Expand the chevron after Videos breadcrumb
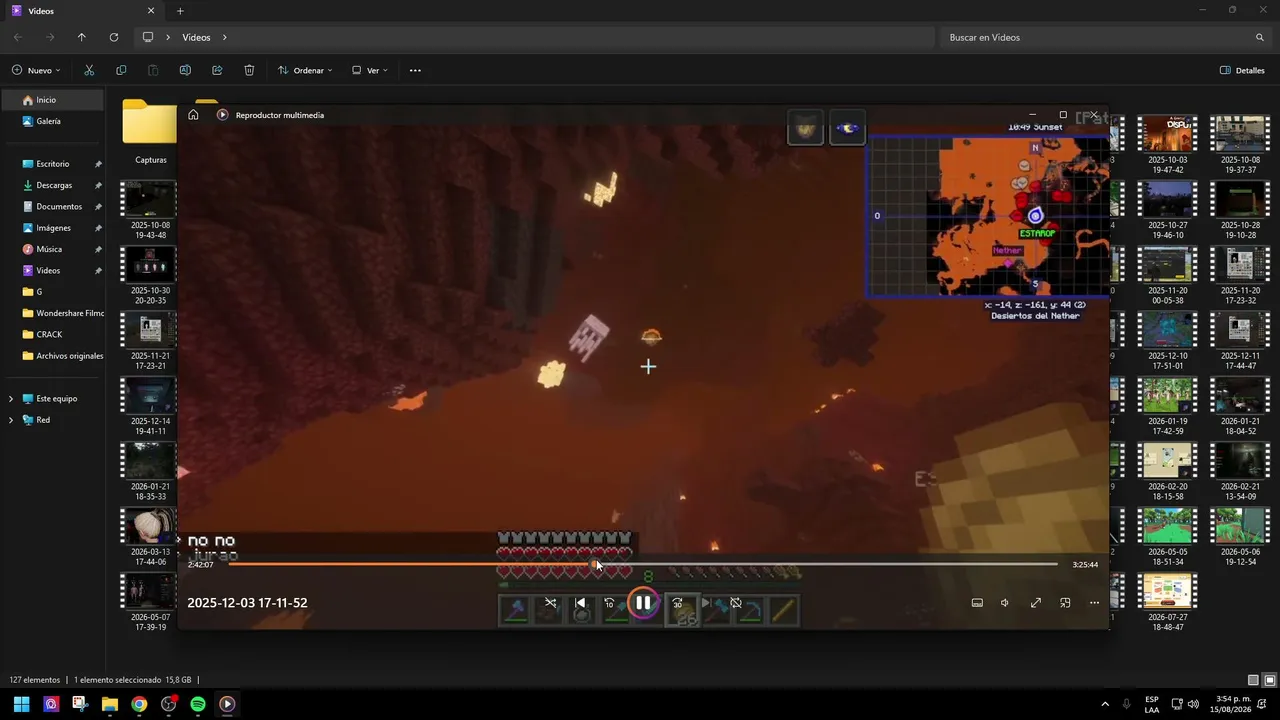This screenshot has width=1280, height=720. tap(224, 37)
